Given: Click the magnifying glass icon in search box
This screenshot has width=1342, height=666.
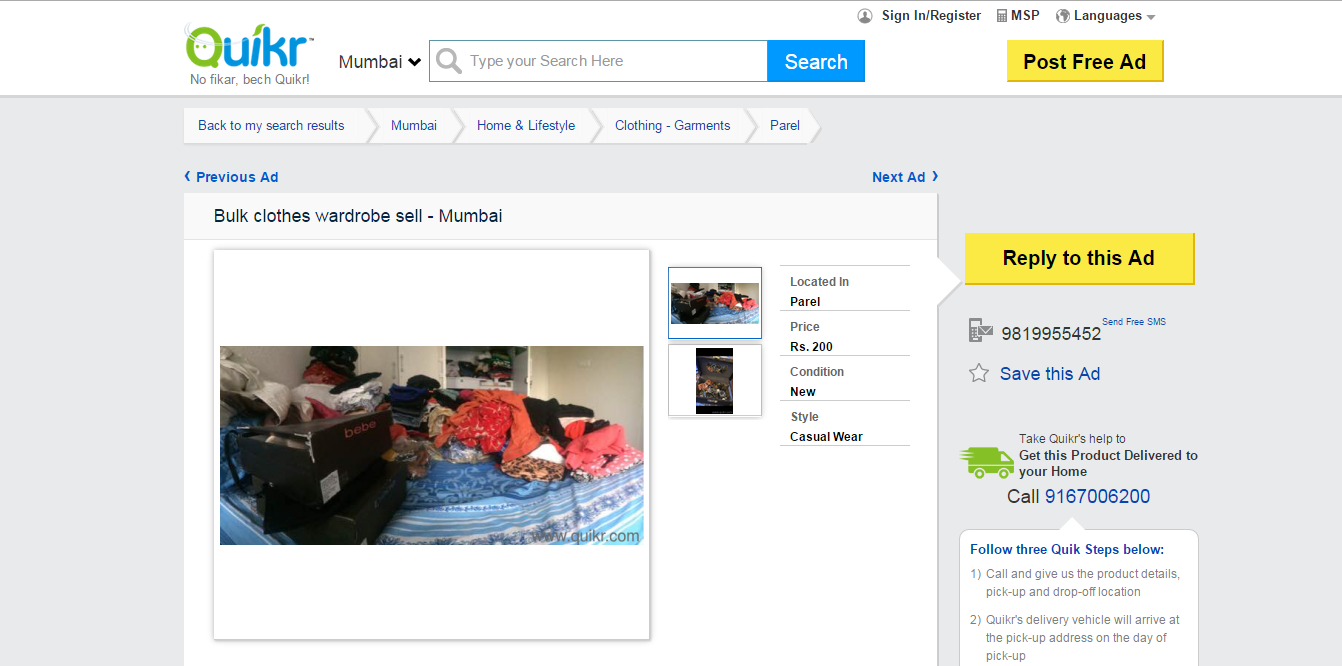Looking at the screenshot, I should click(x=449, y=61).
